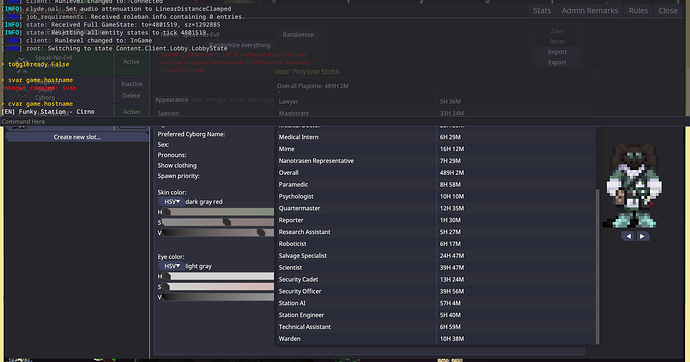Switch to the Antags tab
This screenshot has width=690, height=362.
coord(216,100)
